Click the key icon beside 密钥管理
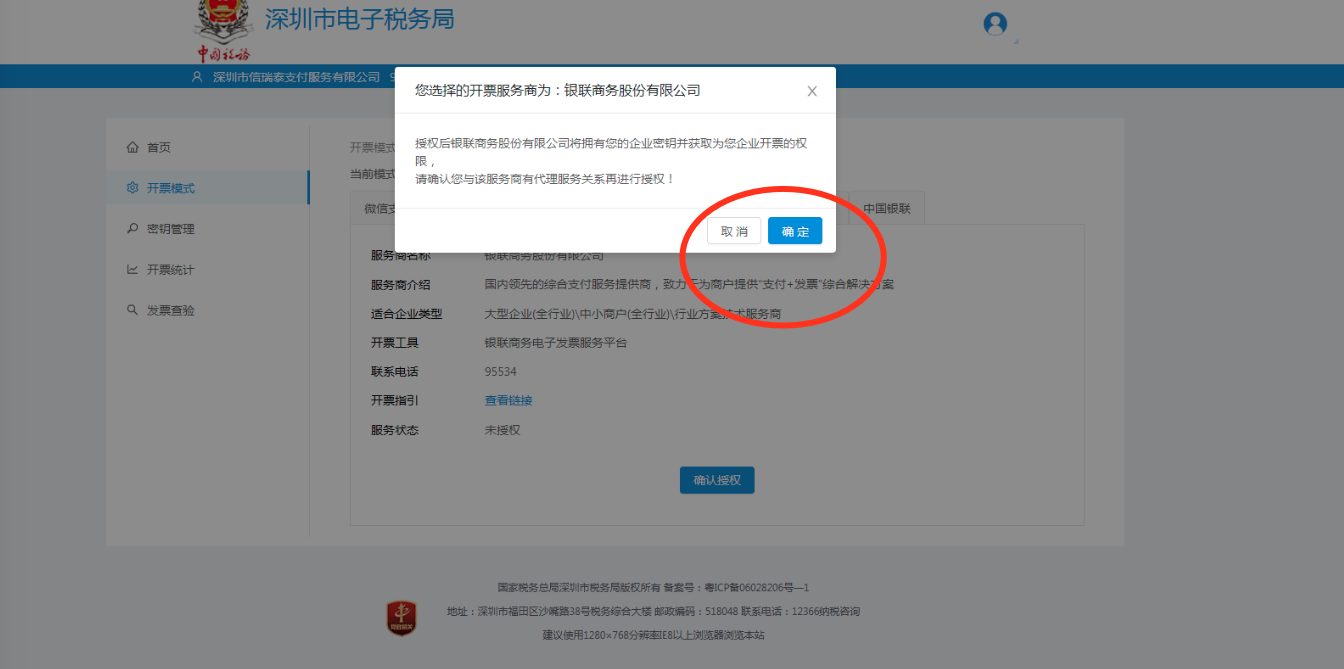Image resolution: width=1344 pixels, height=669 pixels. 133,229
